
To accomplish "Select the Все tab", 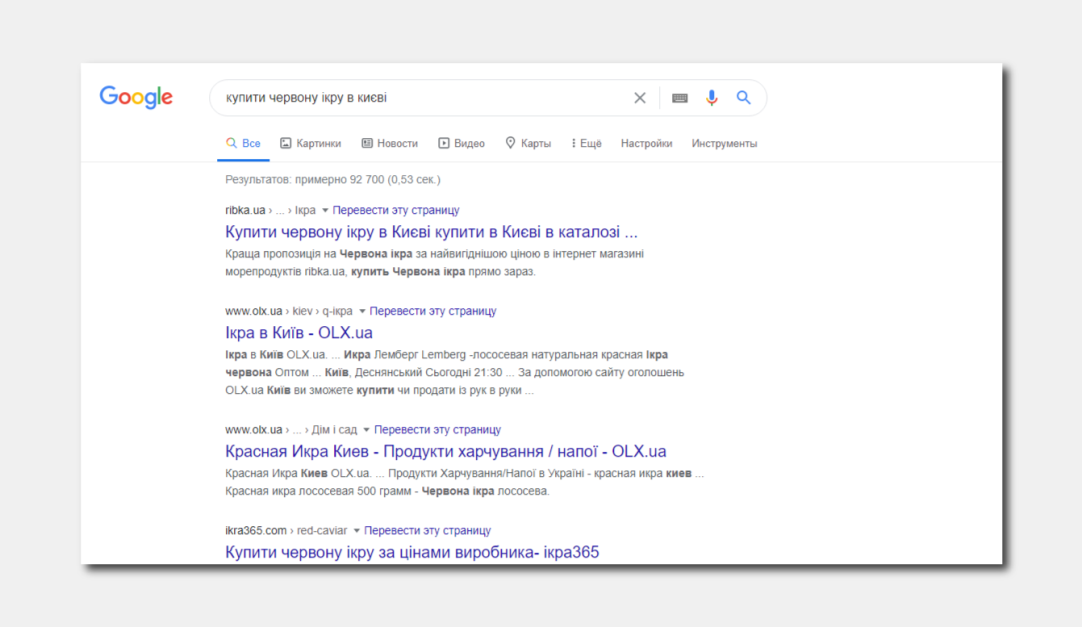I will click(x=243, y=143).
